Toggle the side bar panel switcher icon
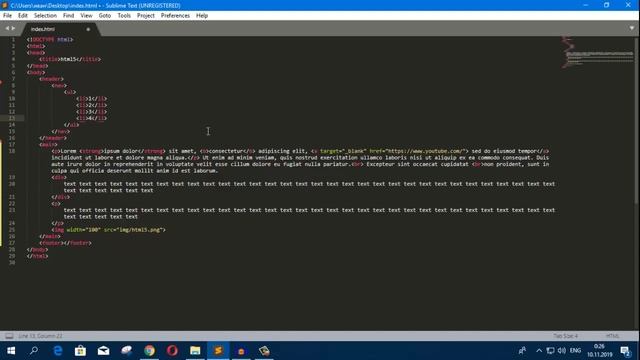 click(x=9, y=336)
